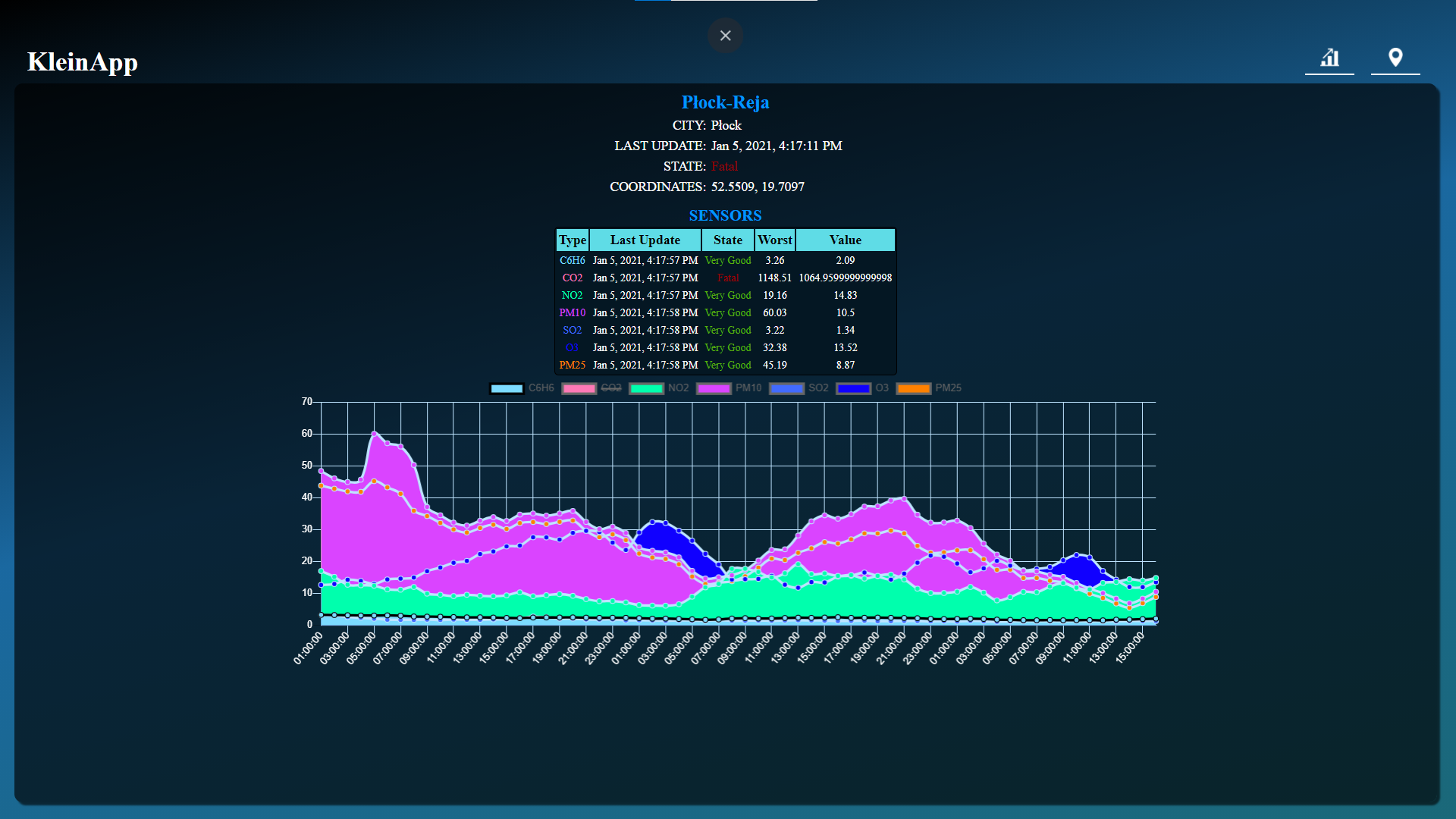Screen dimensions: 1456x819
Task: Select the CO2 sensor row type label
Action: point(572,278)
